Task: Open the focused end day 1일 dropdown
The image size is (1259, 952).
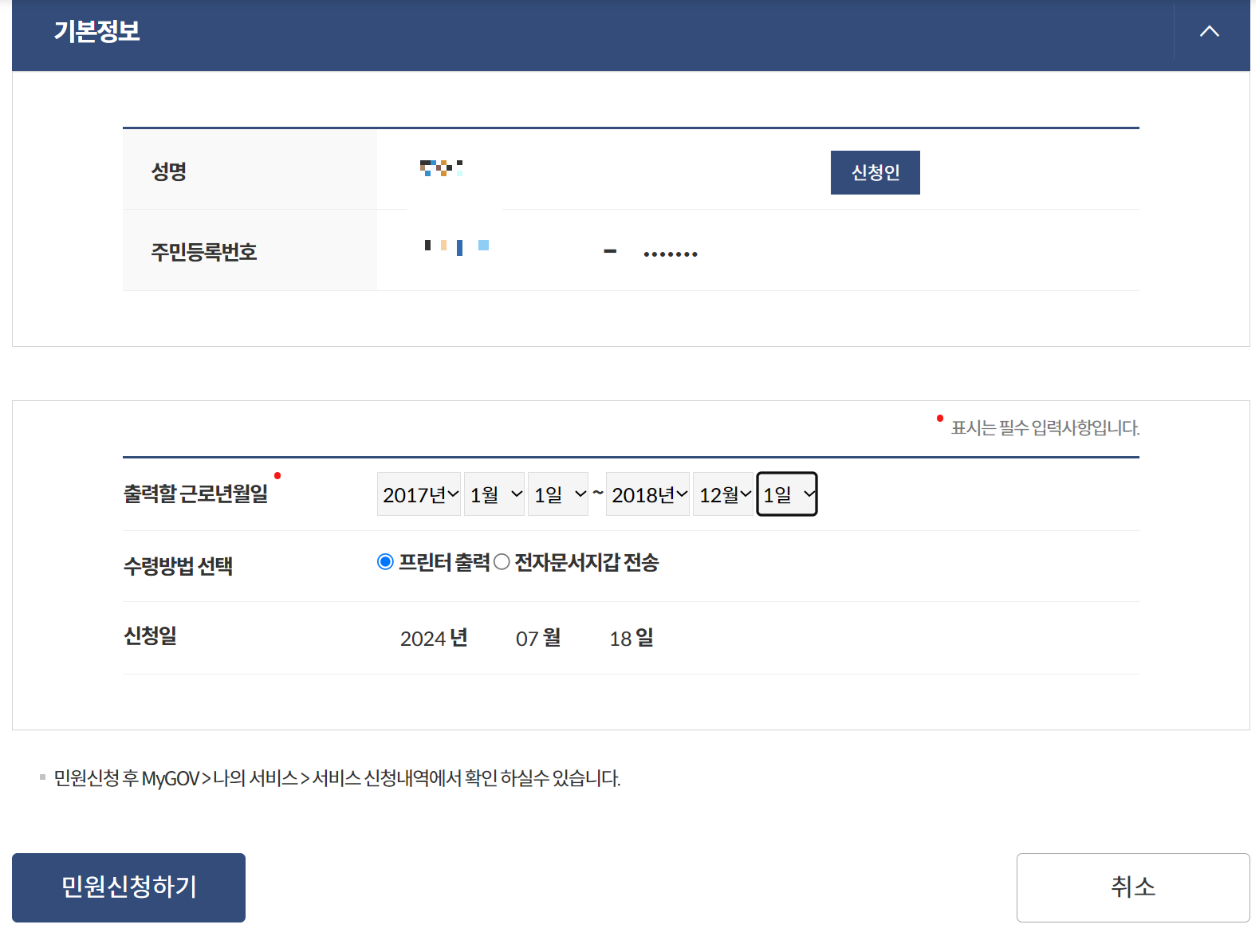Action: [x=787, y=494]
